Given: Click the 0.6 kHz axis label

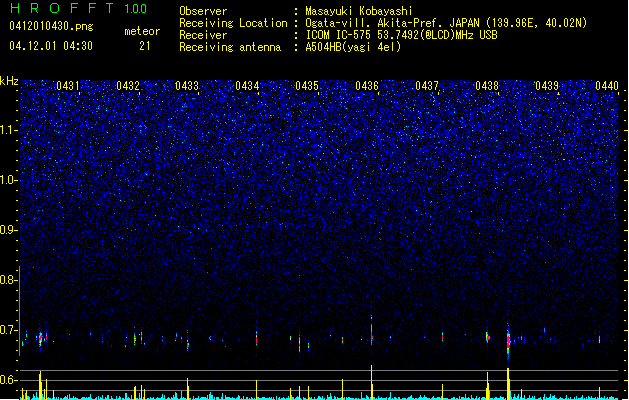Looking at the screenshot, I should (x=8, y=380).
